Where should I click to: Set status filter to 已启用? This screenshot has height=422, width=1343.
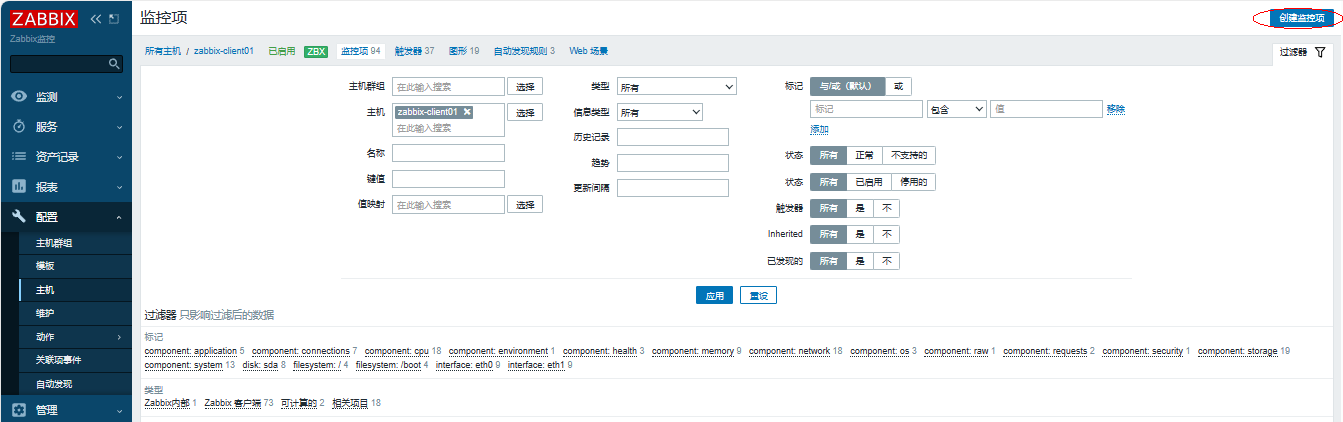tap(868, 182)
